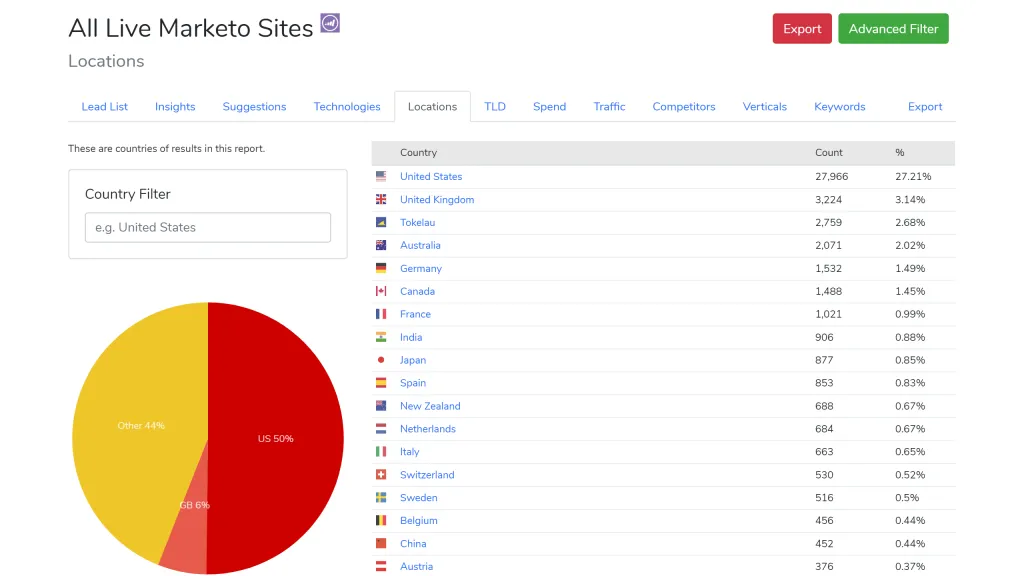Focus the Country Filter text field

click(208, 227)
